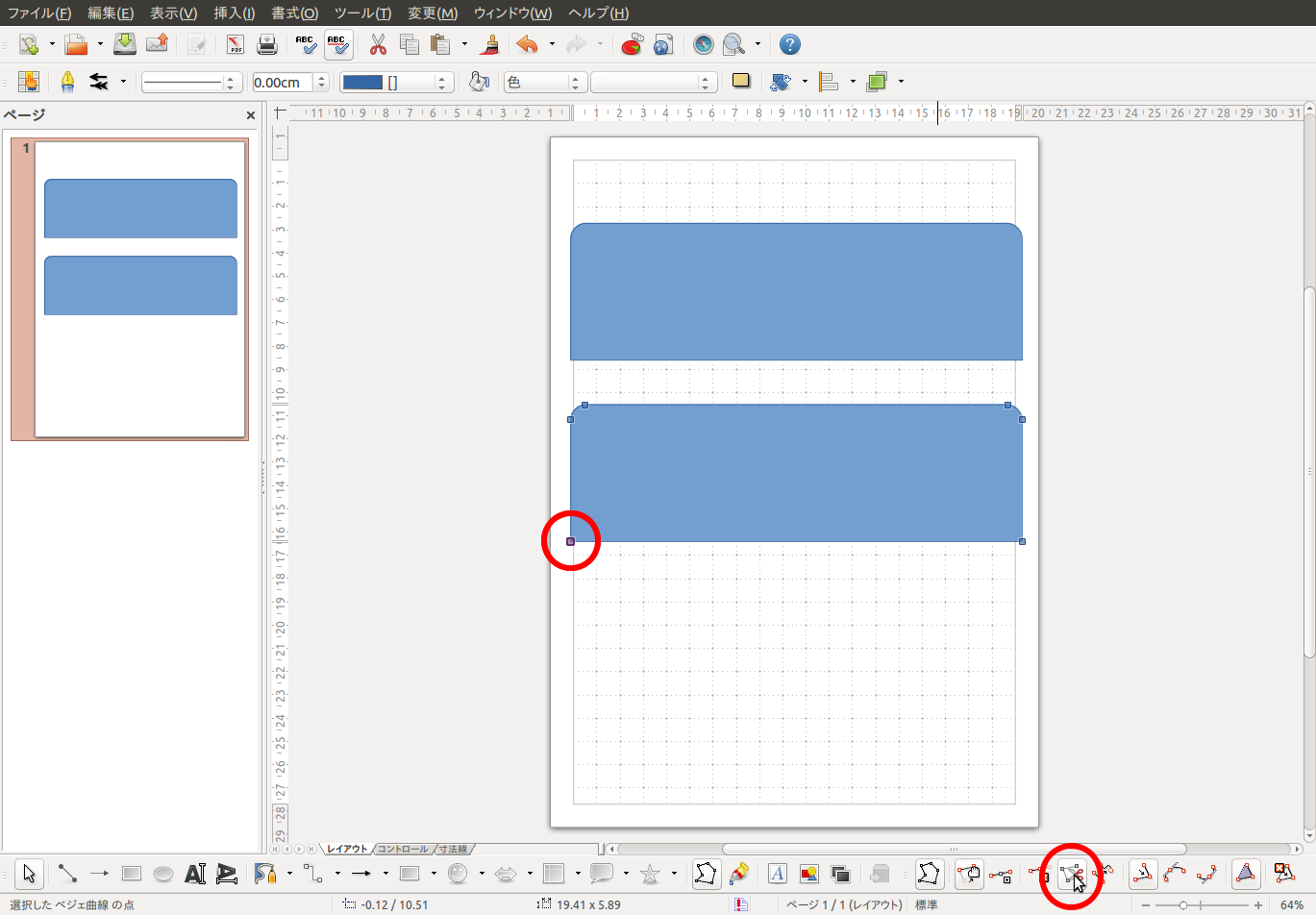Toggle the Select arrow tool
The width and height of the screenshot is (1316, 915).
(x=29, y=874)
